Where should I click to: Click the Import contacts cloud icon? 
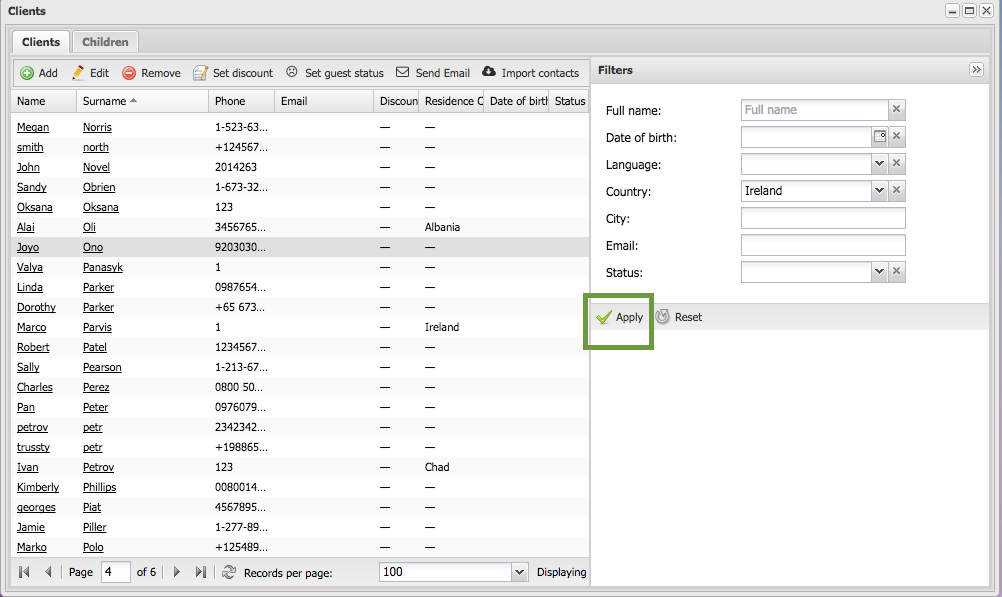coord(489,72)
